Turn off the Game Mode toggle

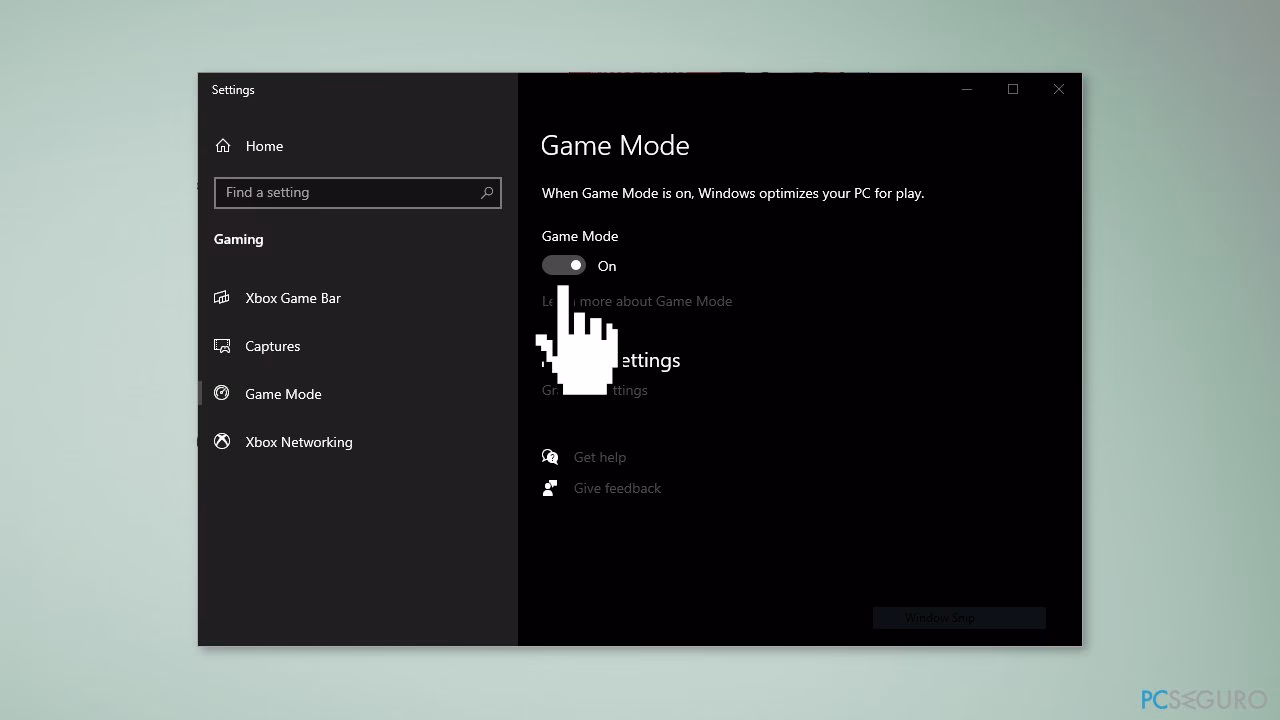click(x=563, y=265)
